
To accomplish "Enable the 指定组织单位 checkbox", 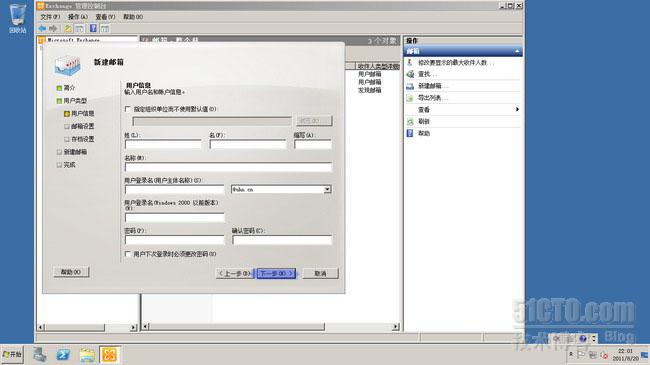I will [x=128, y=109].
